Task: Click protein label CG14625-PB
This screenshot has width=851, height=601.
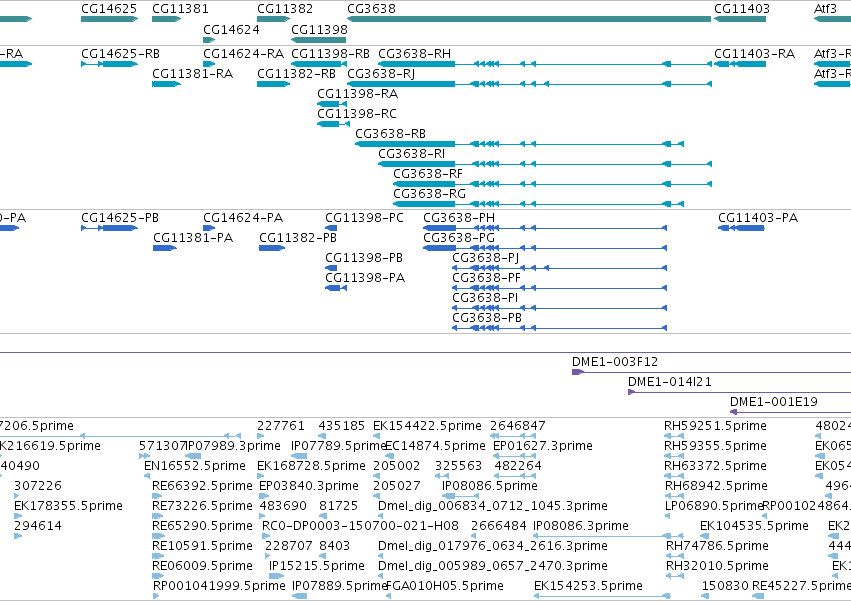Action: 120,218
